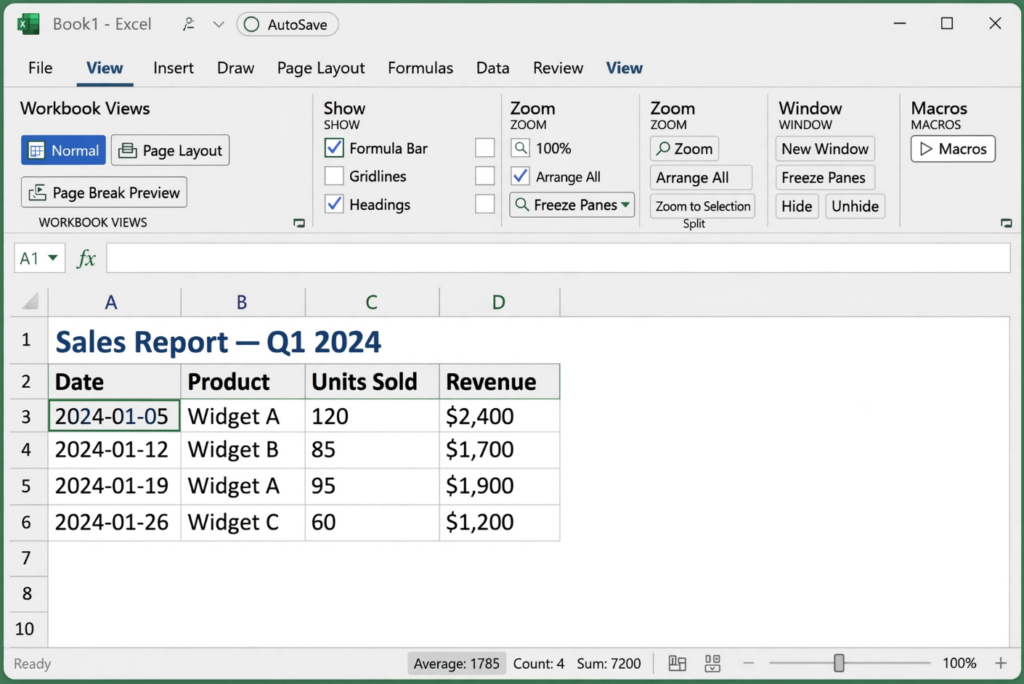
Task: Tick the unlabeled checkbox right of Gridlines
Action: 485,176
